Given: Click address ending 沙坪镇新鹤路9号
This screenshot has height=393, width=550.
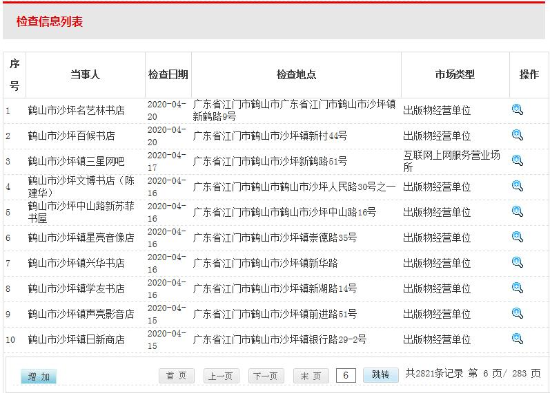Looking at the screenshot, I should 294,110.
